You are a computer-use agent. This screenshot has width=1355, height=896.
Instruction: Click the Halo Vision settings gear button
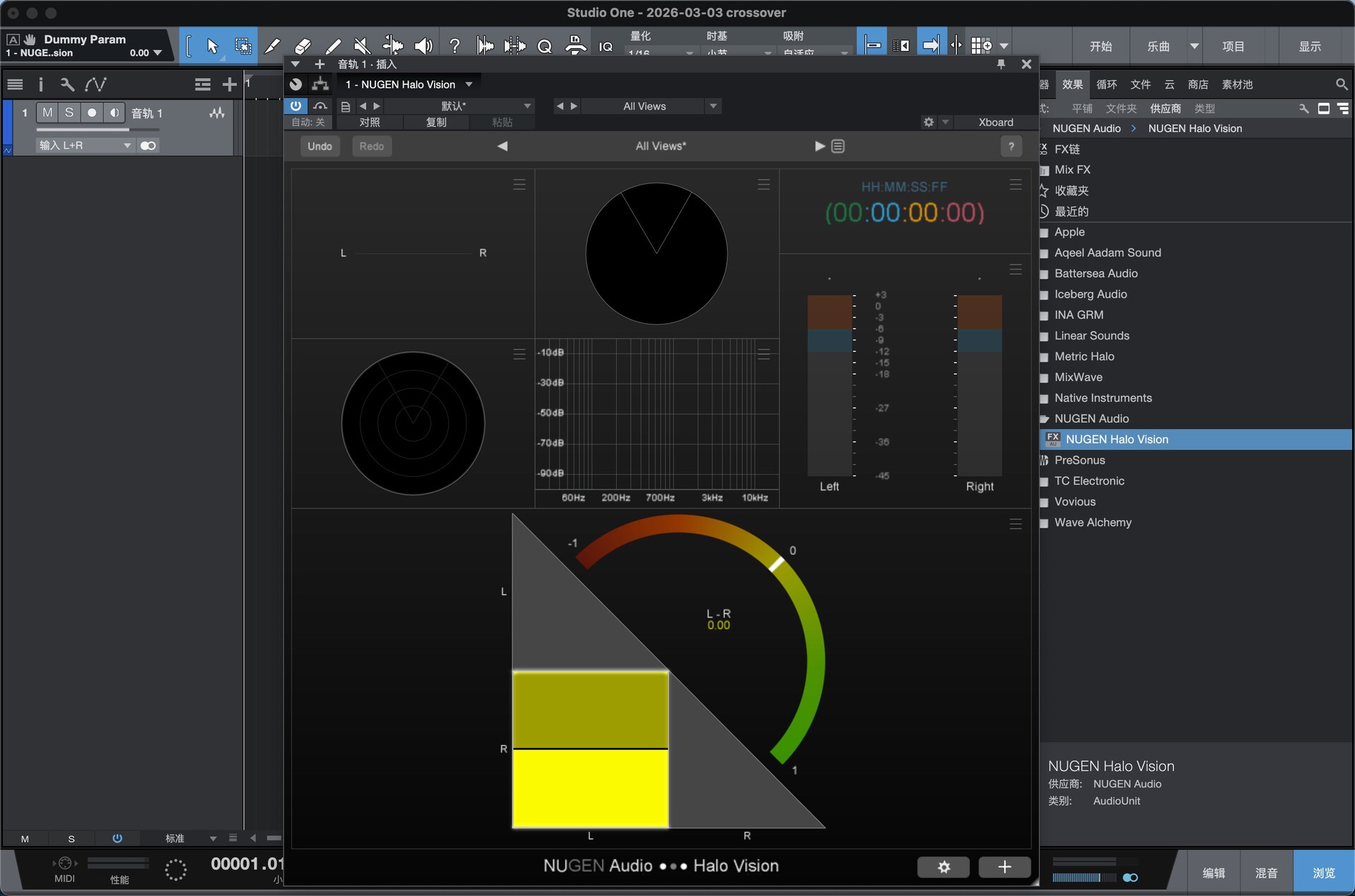(x=943, y=866)
